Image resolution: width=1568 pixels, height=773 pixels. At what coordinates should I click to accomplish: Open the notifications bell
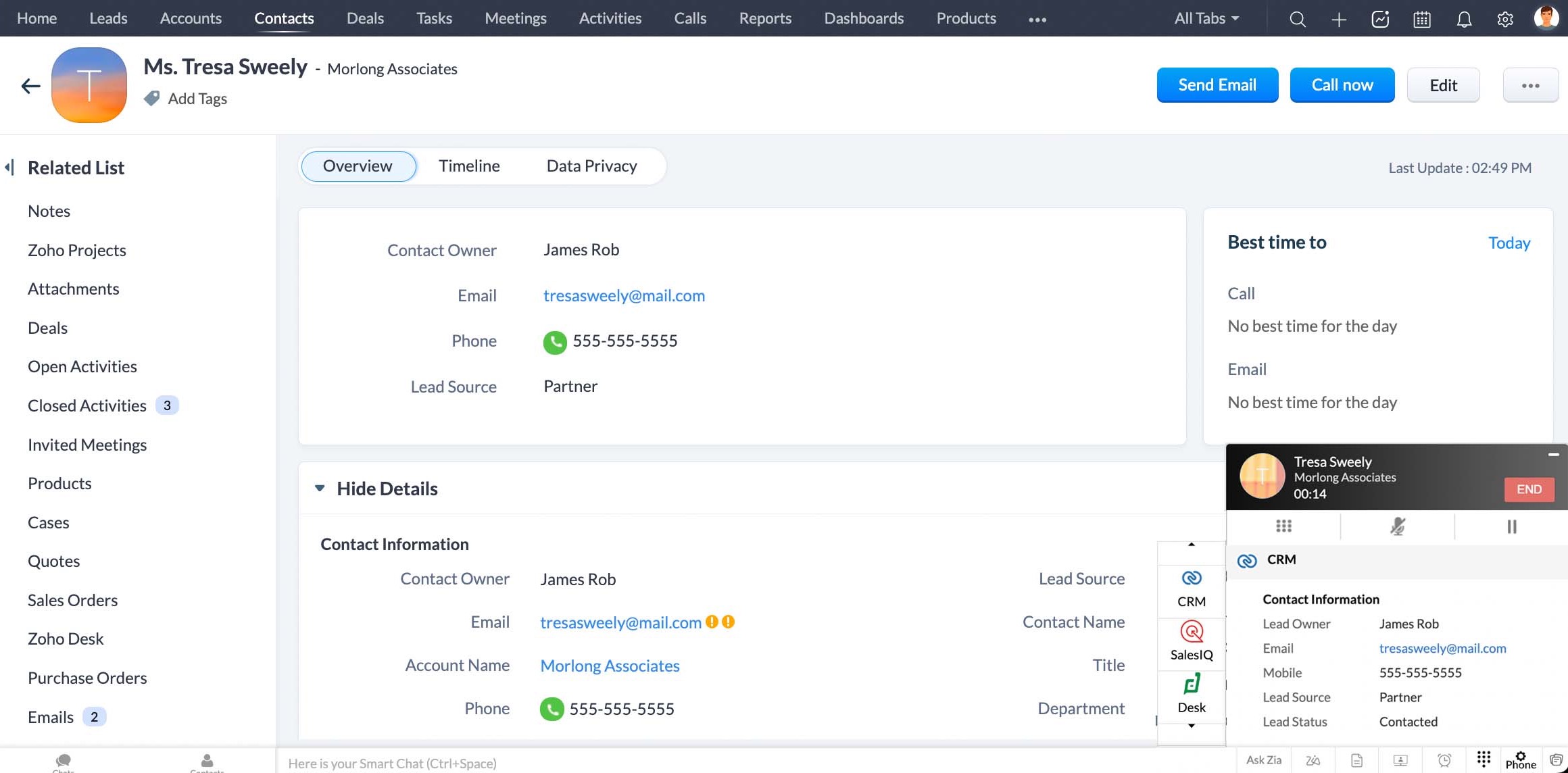point(1463,19)
